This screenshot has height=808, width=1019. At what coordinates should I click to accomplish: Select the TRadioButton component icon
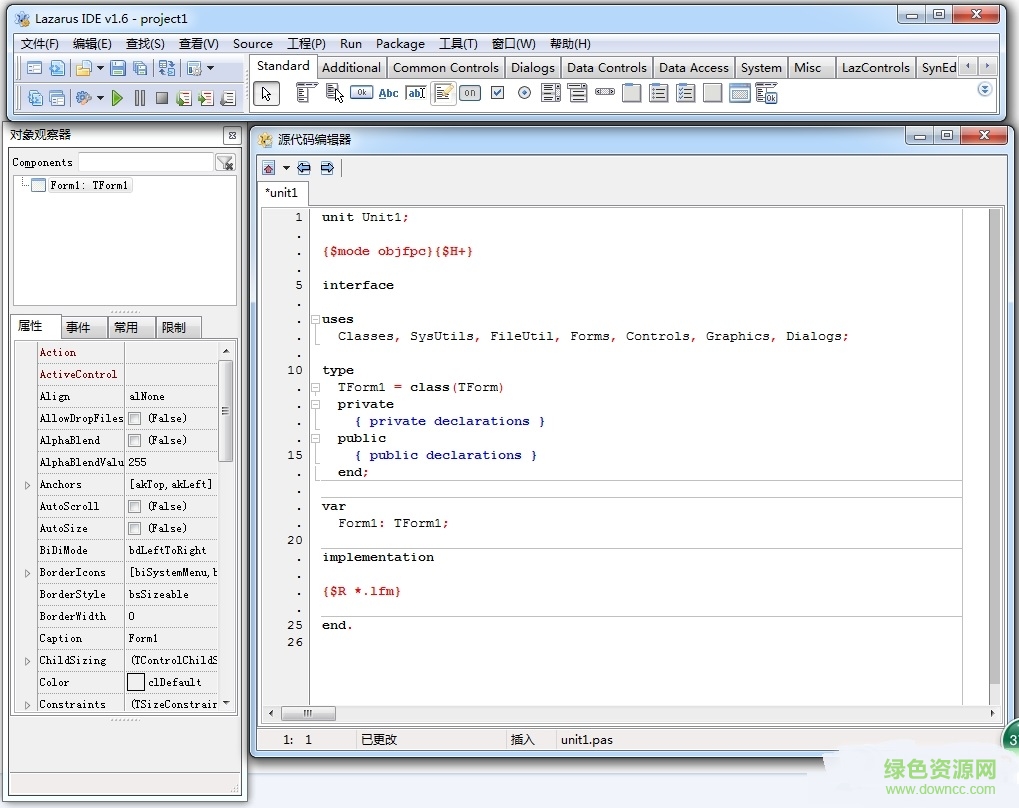click(524, 93)
